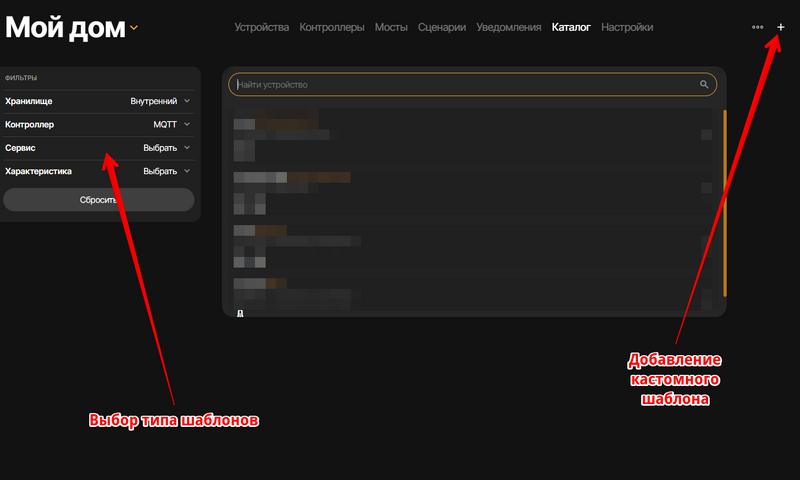This screenshot has width=800, height=480.
Task: Select the active Каталог tab
Action: [571, 27]
